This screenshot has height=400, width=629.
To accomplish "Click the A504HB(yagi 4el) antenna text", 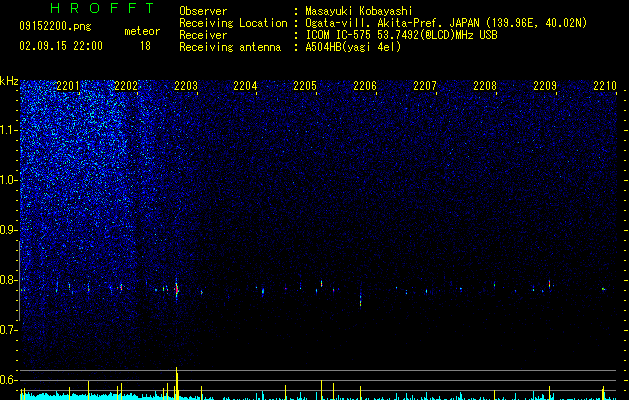I will 353,47.
